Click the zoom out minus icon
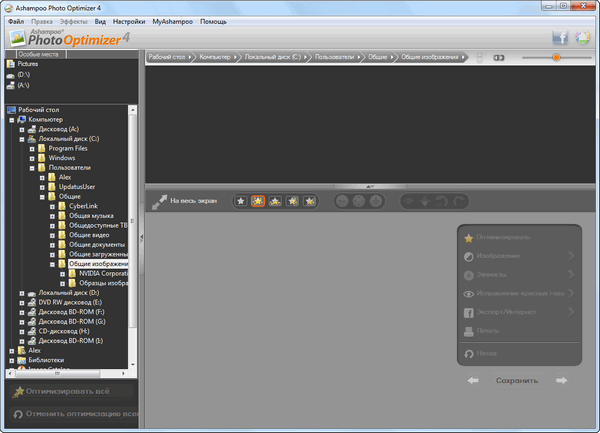The width and height of the screenshot is (600, 433). coord(342,201)
